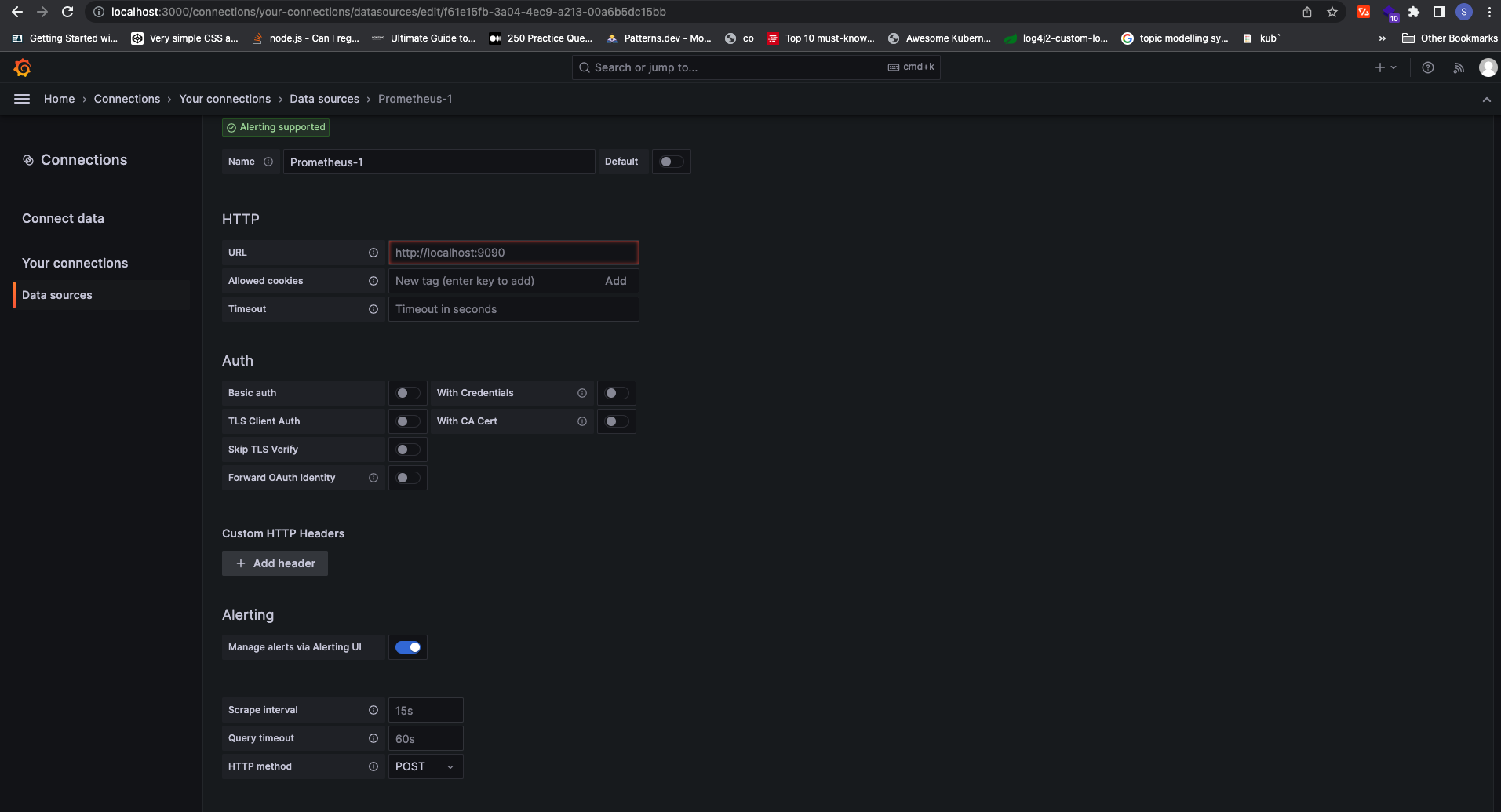This screenshot has height=812, width=1501.
Task: Enable Forward OAuth Identity toggle
Action: pos(408,478)
